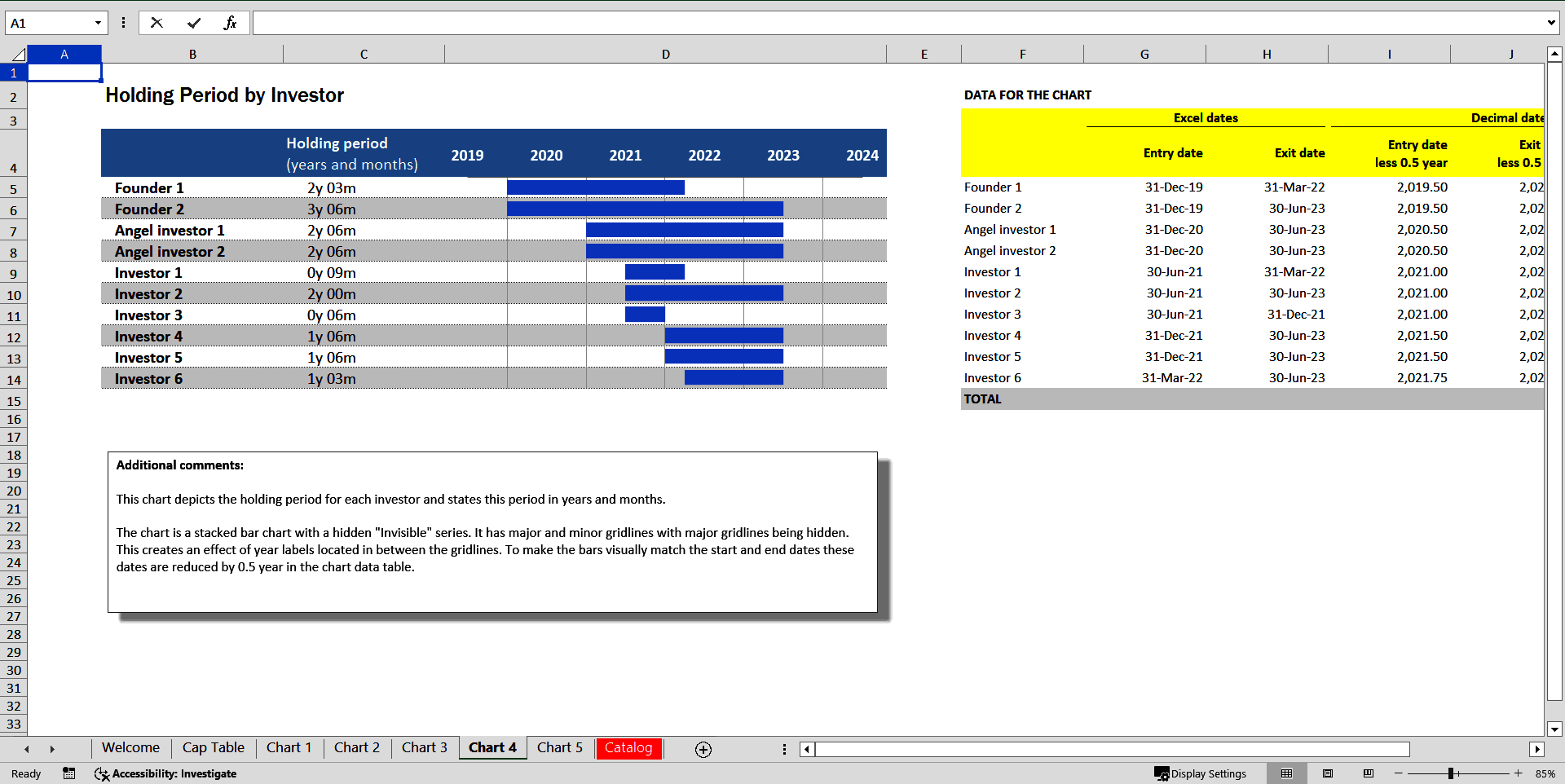The height and width of the screenshot is (784, 1565).
Task: Open the red Catalog sheet tab
Action: [x=628, y=748]
